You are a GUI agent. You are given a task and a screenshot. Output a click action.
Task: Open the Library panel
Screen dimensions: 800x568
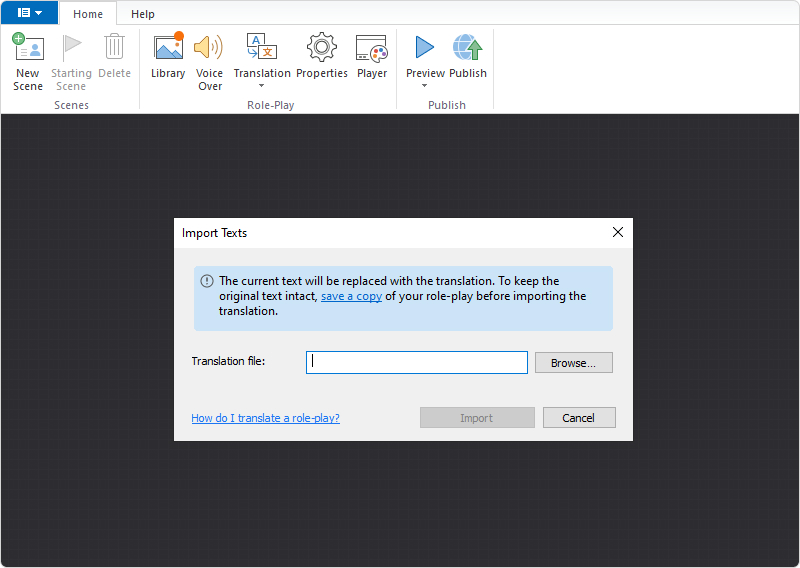tap(168, 48)
